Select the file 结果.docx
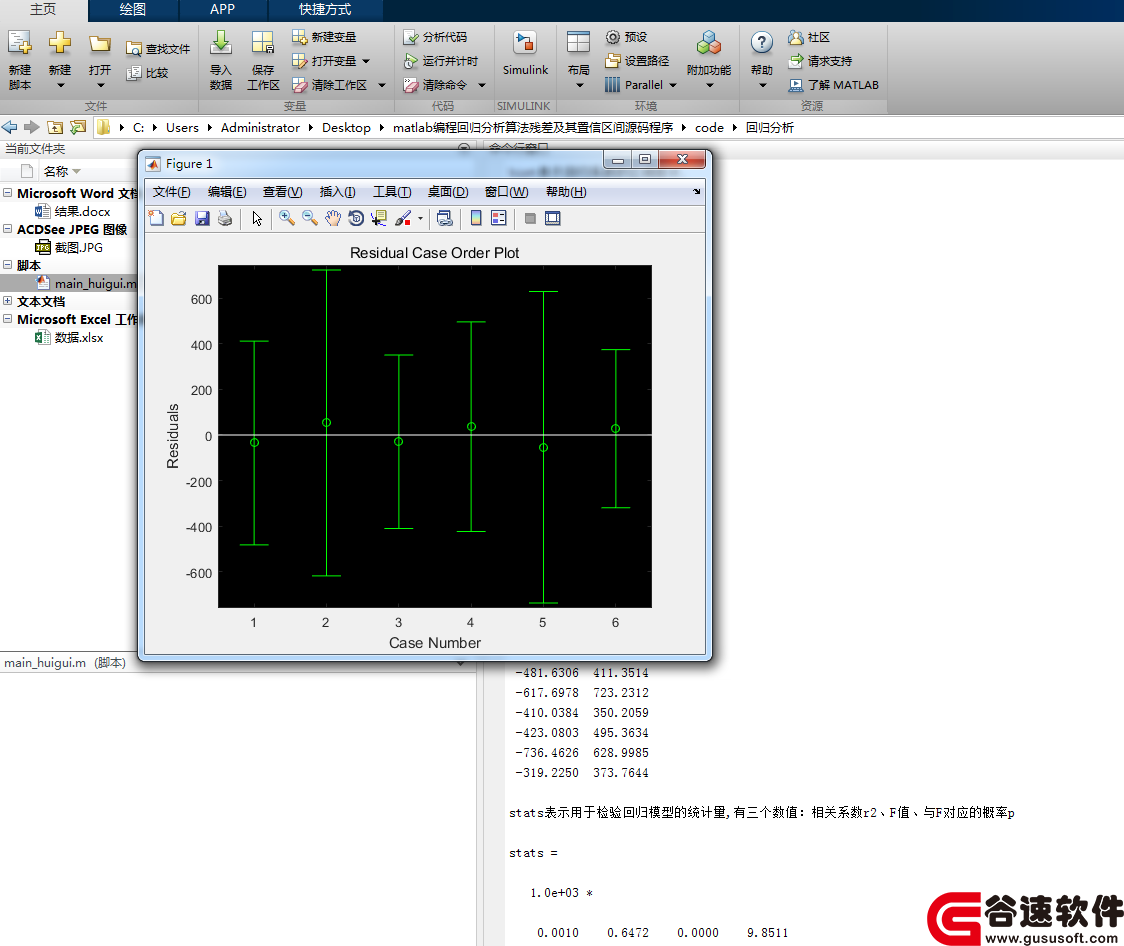The image size is (1124, 946). (73, 211)
